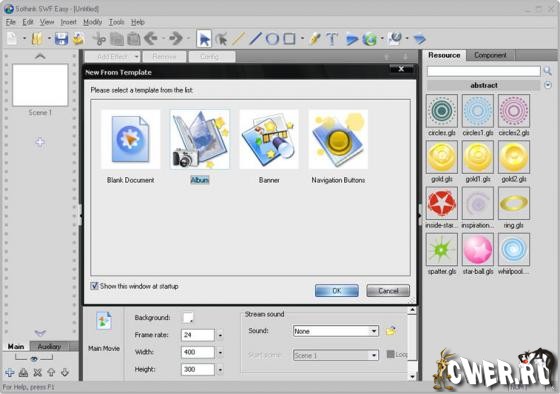Select the blue Line tool
This screenshot has width=560, height=394.
pos(255,39)
